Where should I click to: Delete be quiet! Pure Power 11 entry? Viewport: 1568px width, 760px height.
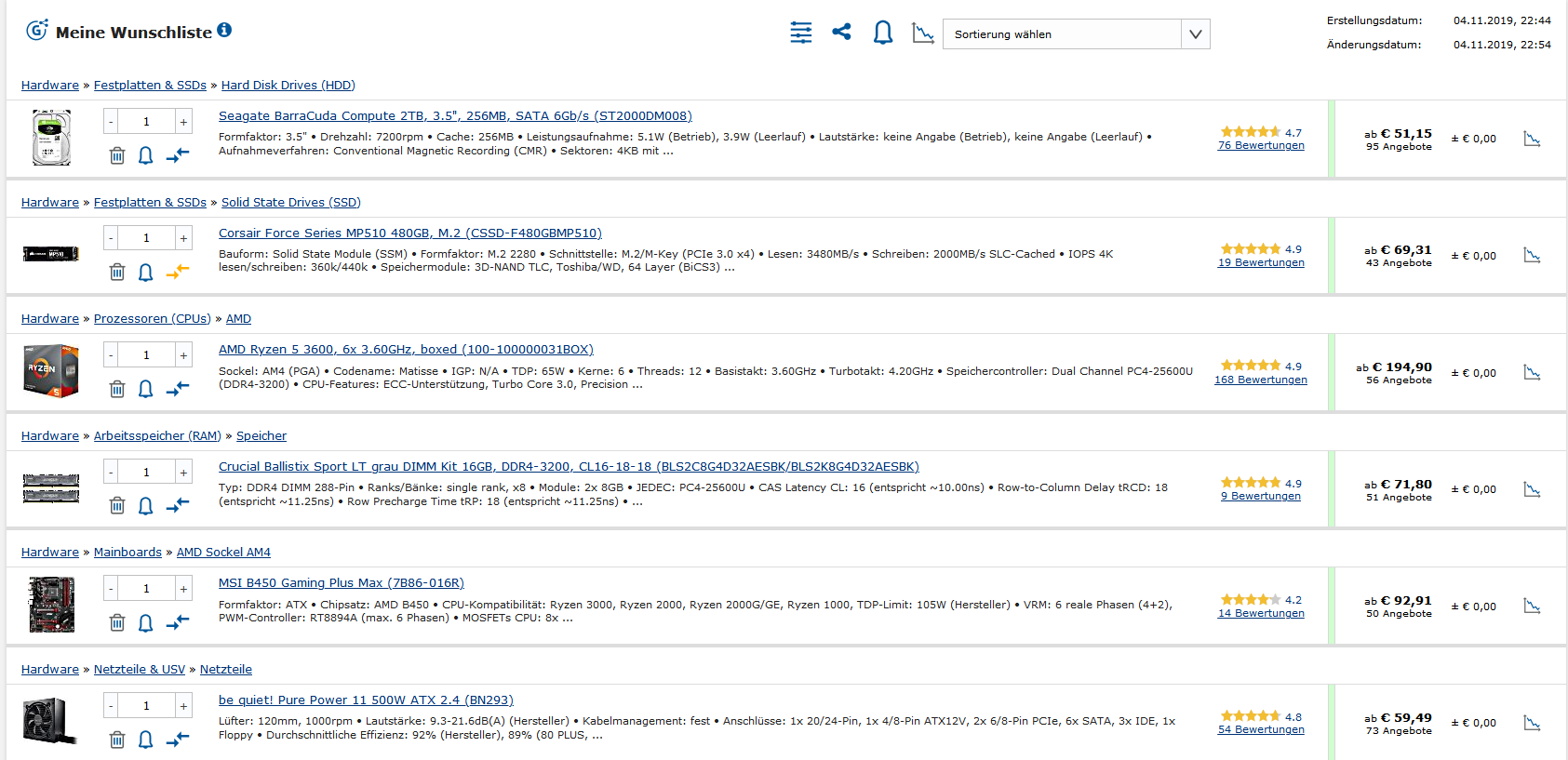point(117,740)
